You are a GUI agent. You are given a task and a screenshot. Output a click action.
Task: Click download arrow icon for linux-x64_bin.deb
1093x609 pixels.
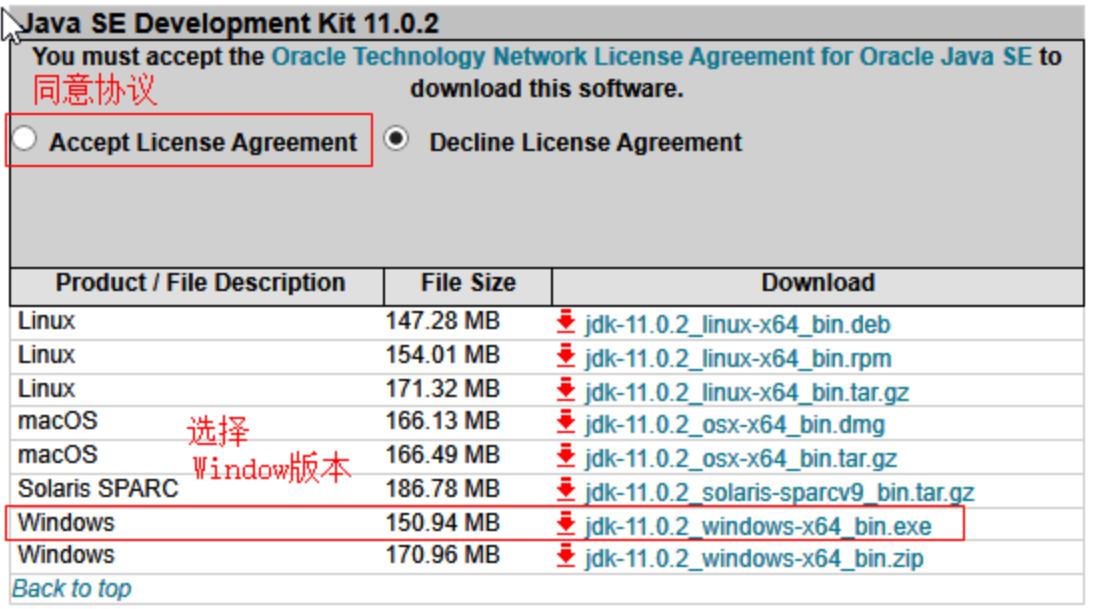pos(566,323)
